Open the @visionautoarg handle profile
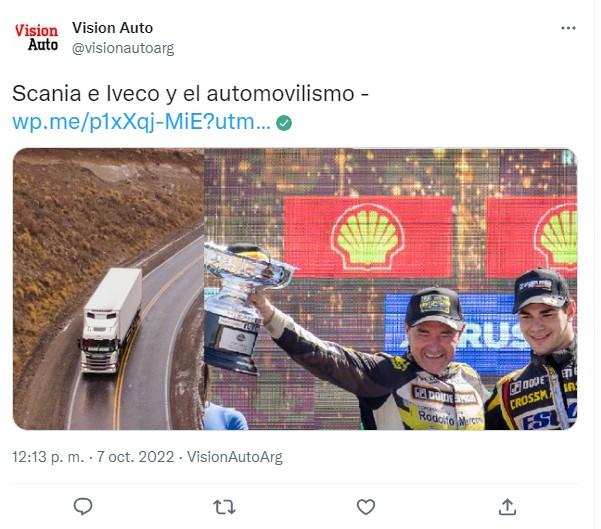601x529 pixels. [123, 48]
